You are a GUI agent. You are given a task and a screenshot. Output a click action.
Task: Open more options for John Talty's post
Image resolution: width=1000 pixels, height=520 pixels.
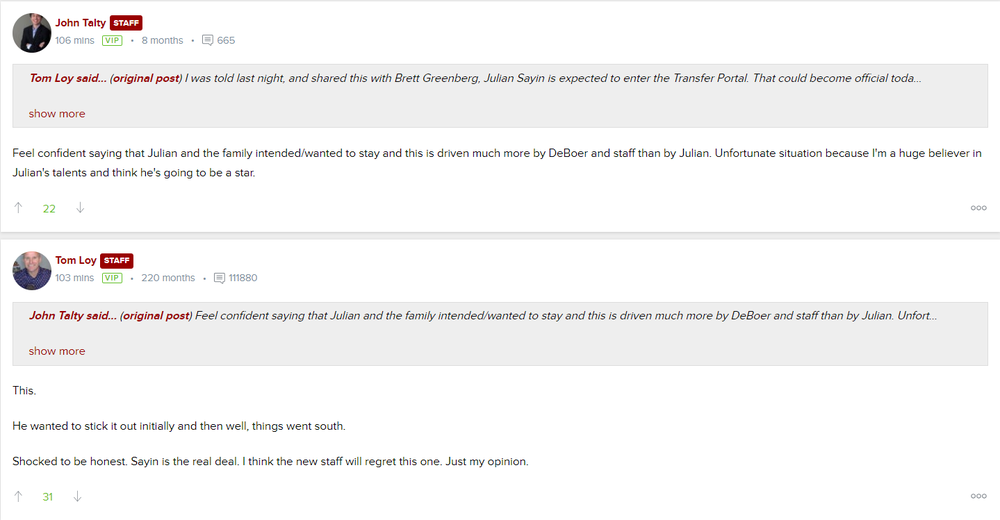coord(978,208)
